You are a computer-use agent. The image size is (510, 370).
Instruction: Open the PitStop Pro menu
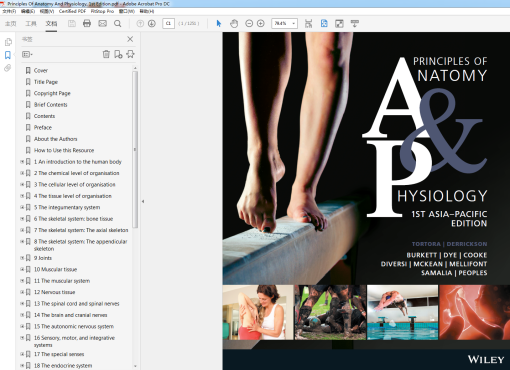[102, 11]
